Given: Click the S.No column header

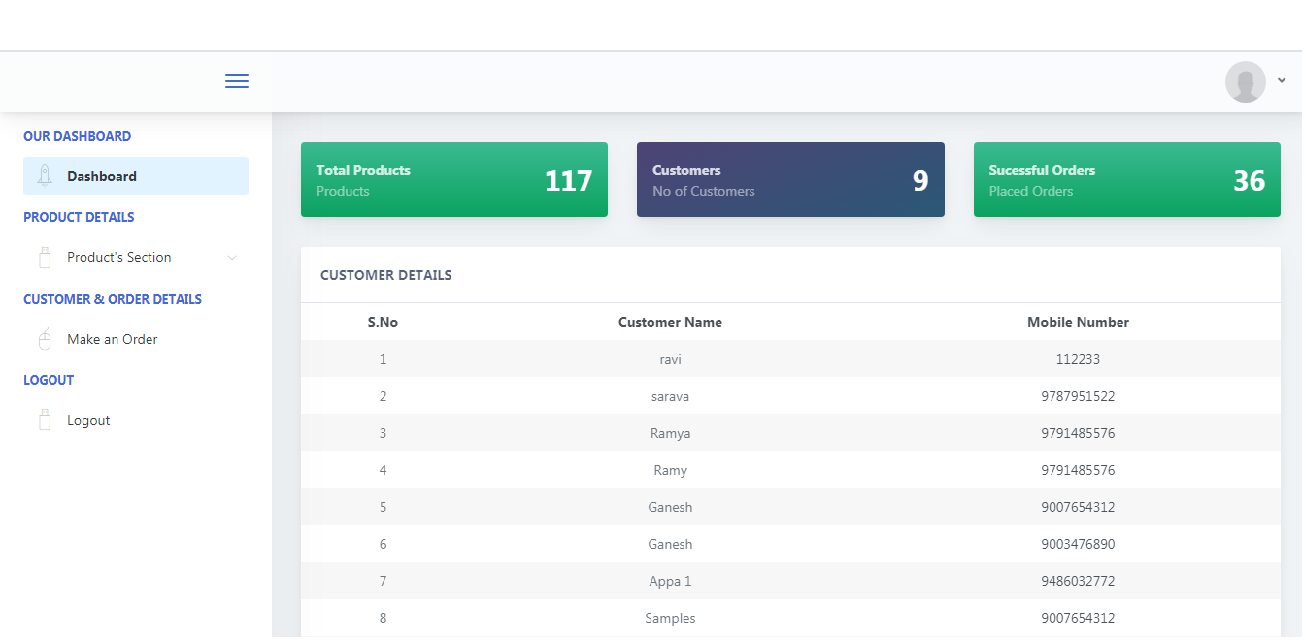Looking at the screenshot, I should (383, 323).
